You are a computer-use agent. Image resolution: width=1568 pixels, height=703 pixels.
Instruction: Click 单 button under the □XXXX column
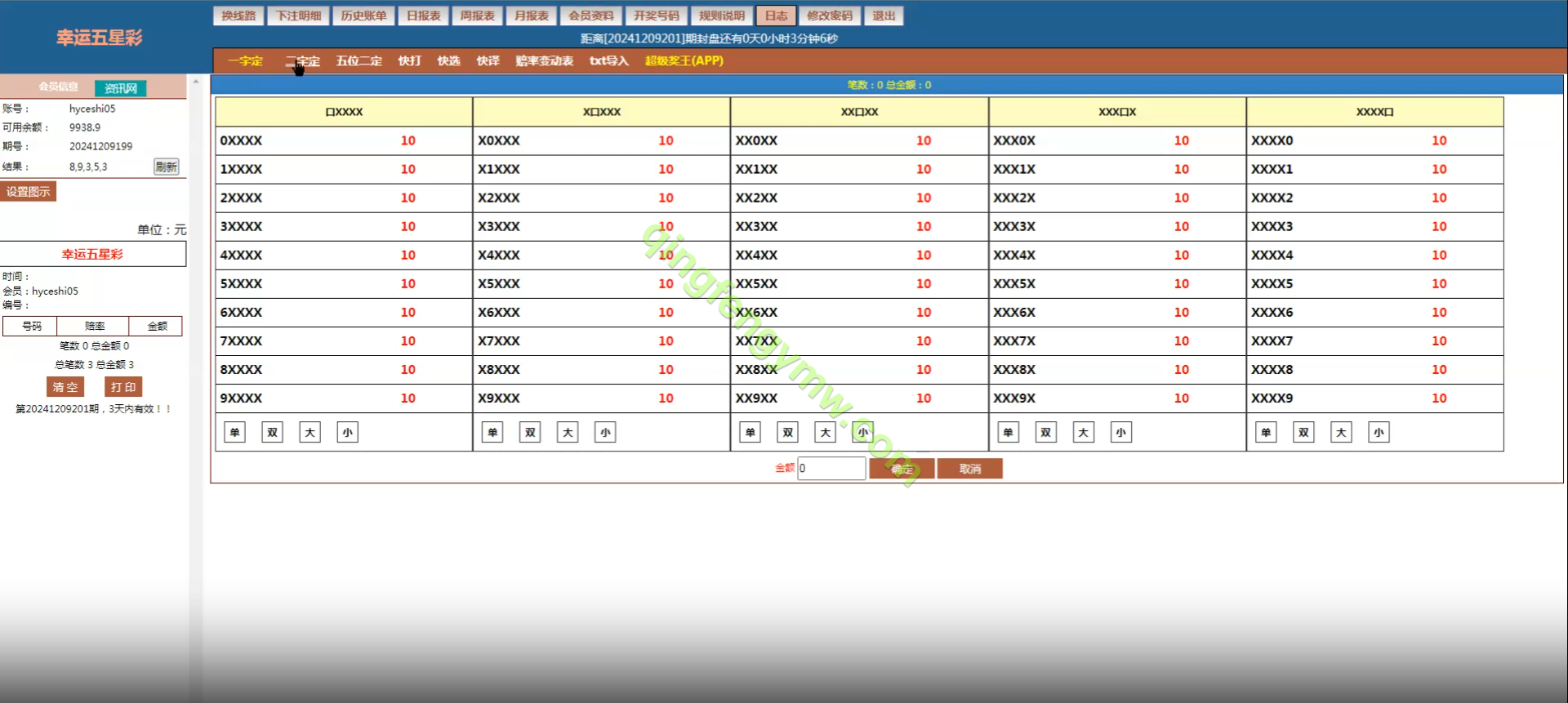234,433
